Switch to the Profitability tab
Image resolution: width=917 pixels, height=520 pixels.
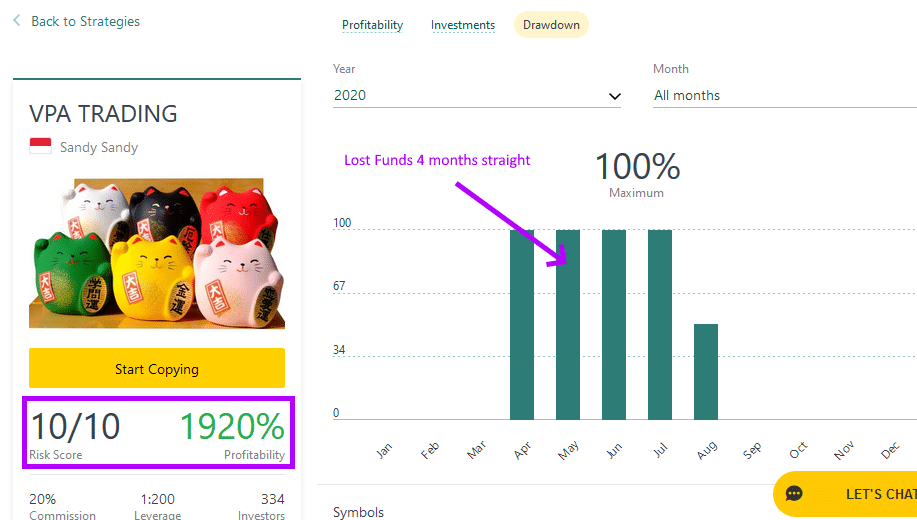373,25
